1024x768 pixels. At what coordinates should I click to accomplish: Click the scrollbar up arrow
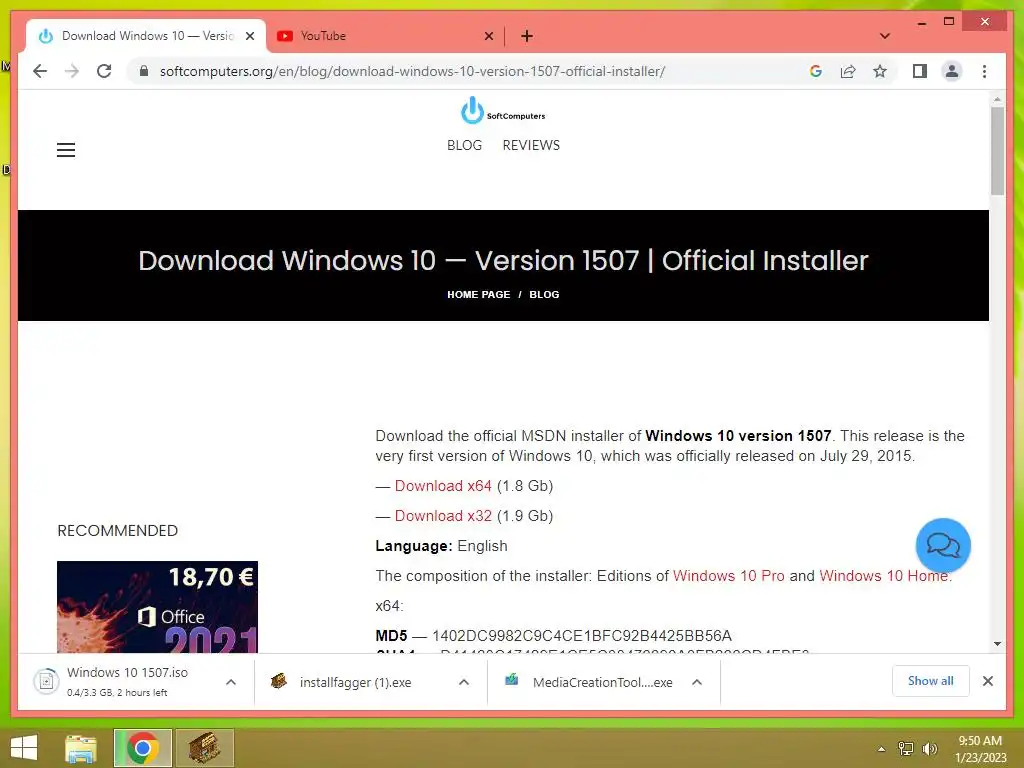click(997, 99)
